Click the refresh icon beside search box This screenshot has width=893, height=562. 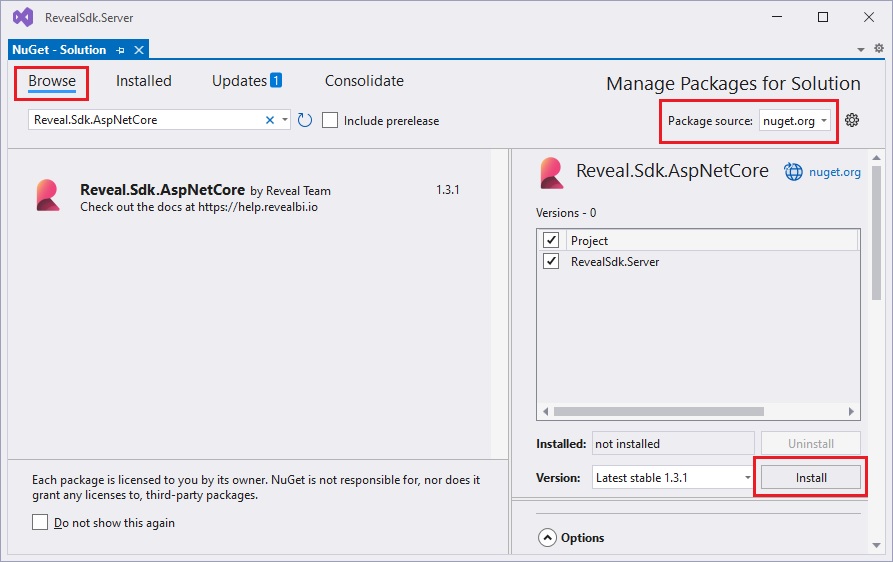pyautogui.click(x=305, y=120)
